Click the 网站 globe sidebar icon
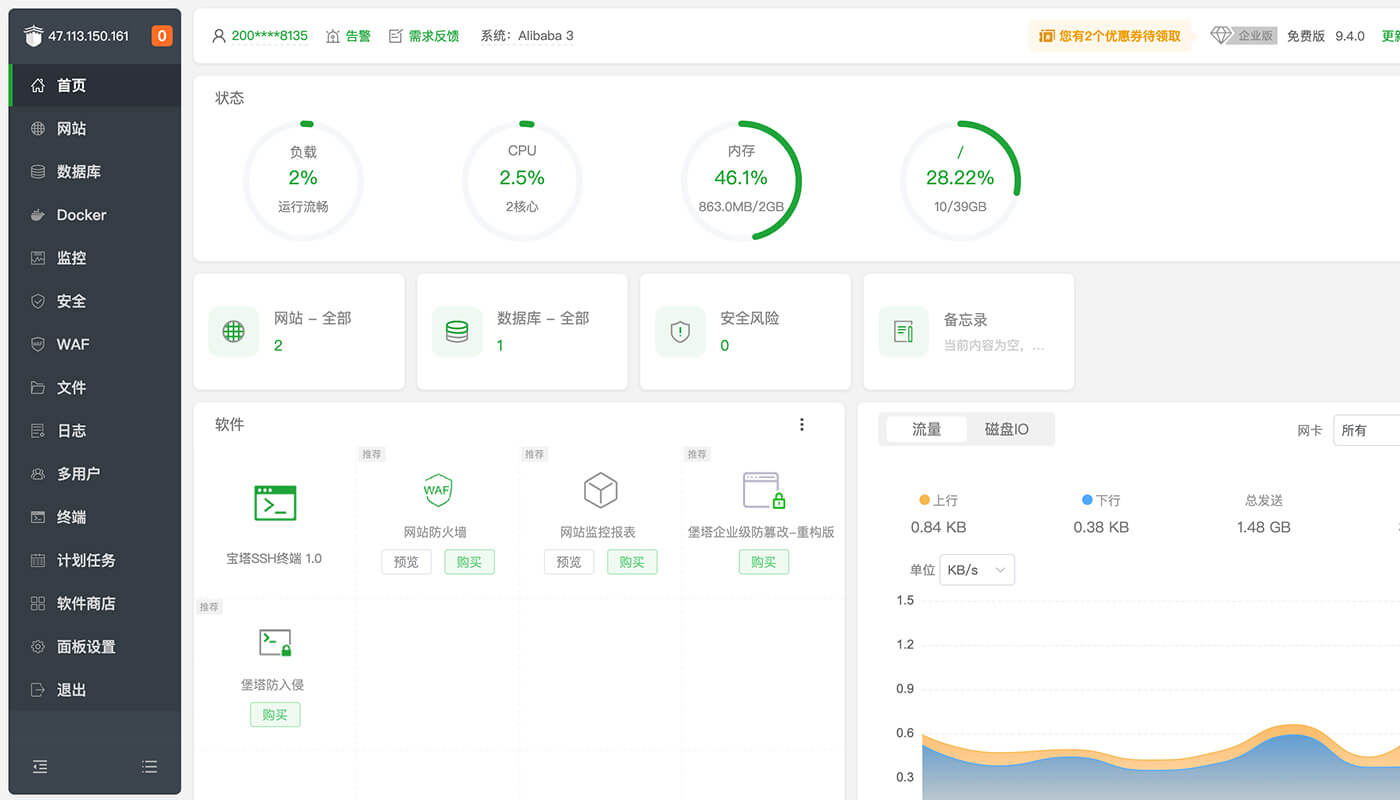 38,129
